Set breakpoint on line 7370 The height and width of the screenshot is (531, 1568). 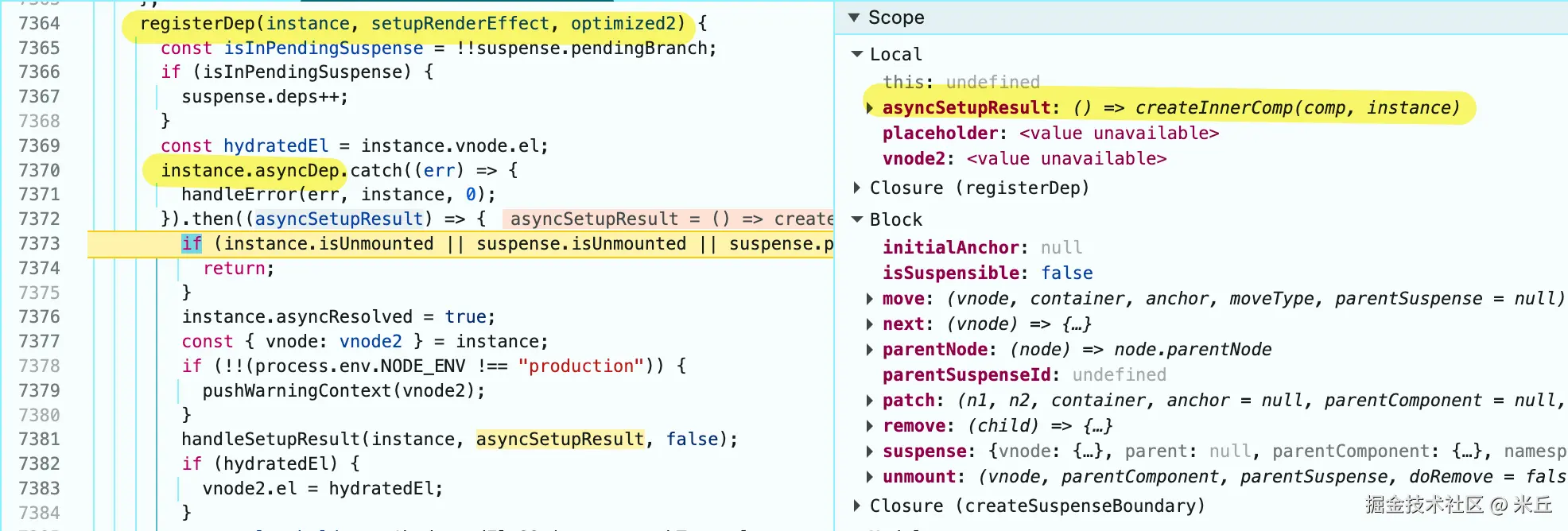(x=40, y=170)
